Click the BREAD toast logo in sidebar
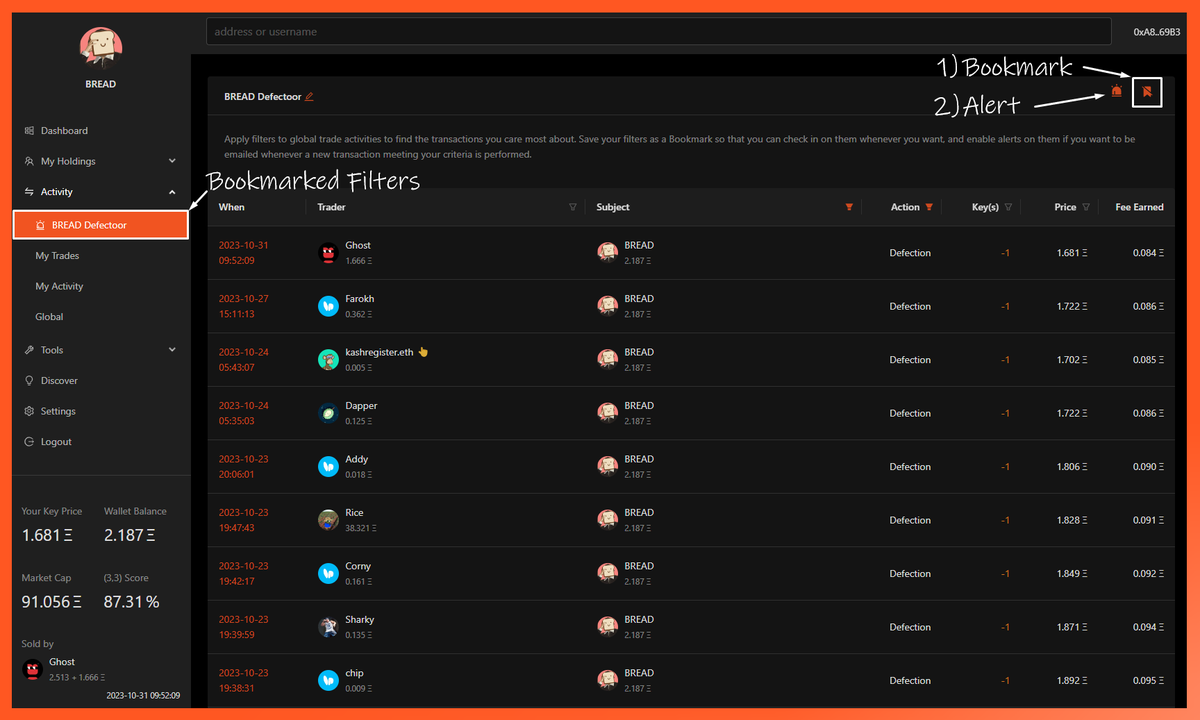1200x720 pixels. [x=101, y=46]
